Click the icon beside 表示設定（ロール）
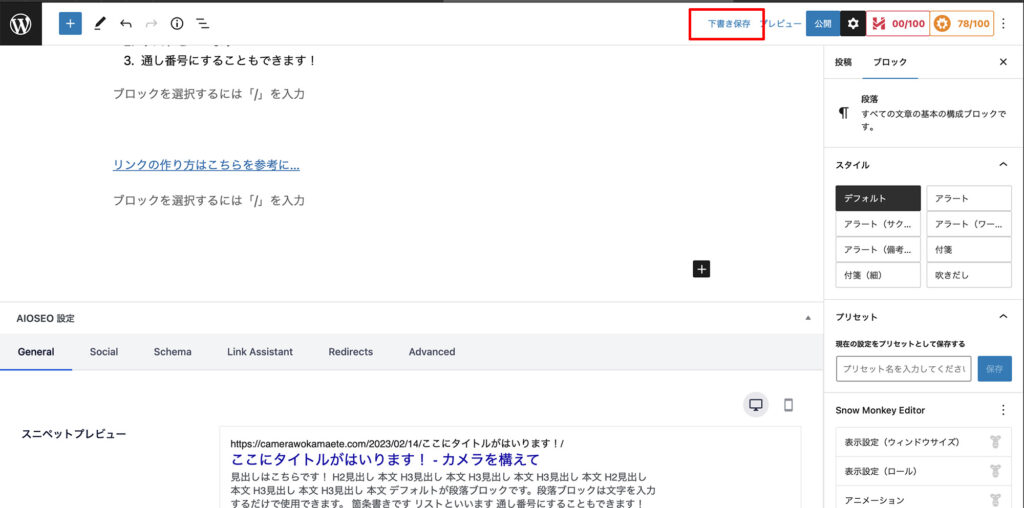 (x=995, y=471)
